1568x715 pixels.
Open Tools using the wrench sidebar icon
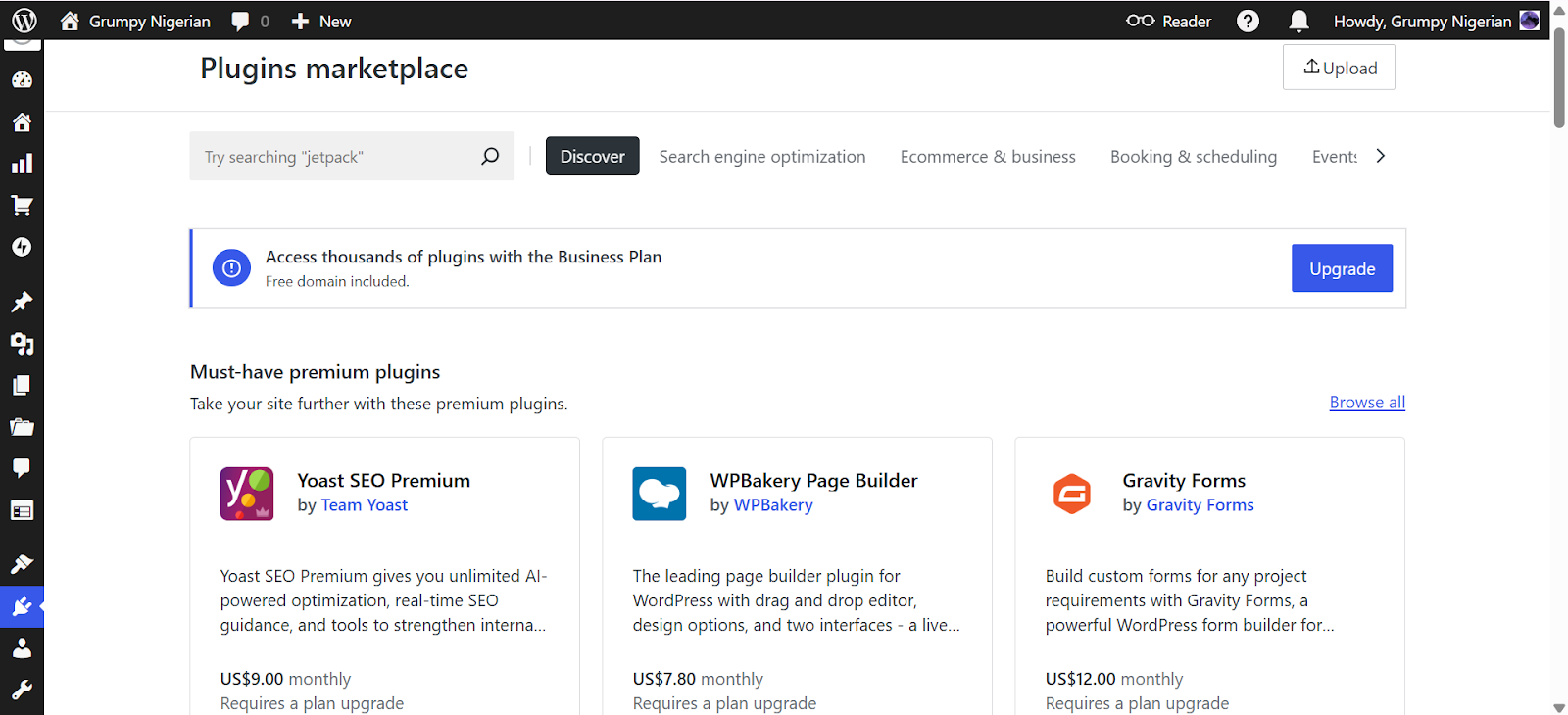(22, 691)
